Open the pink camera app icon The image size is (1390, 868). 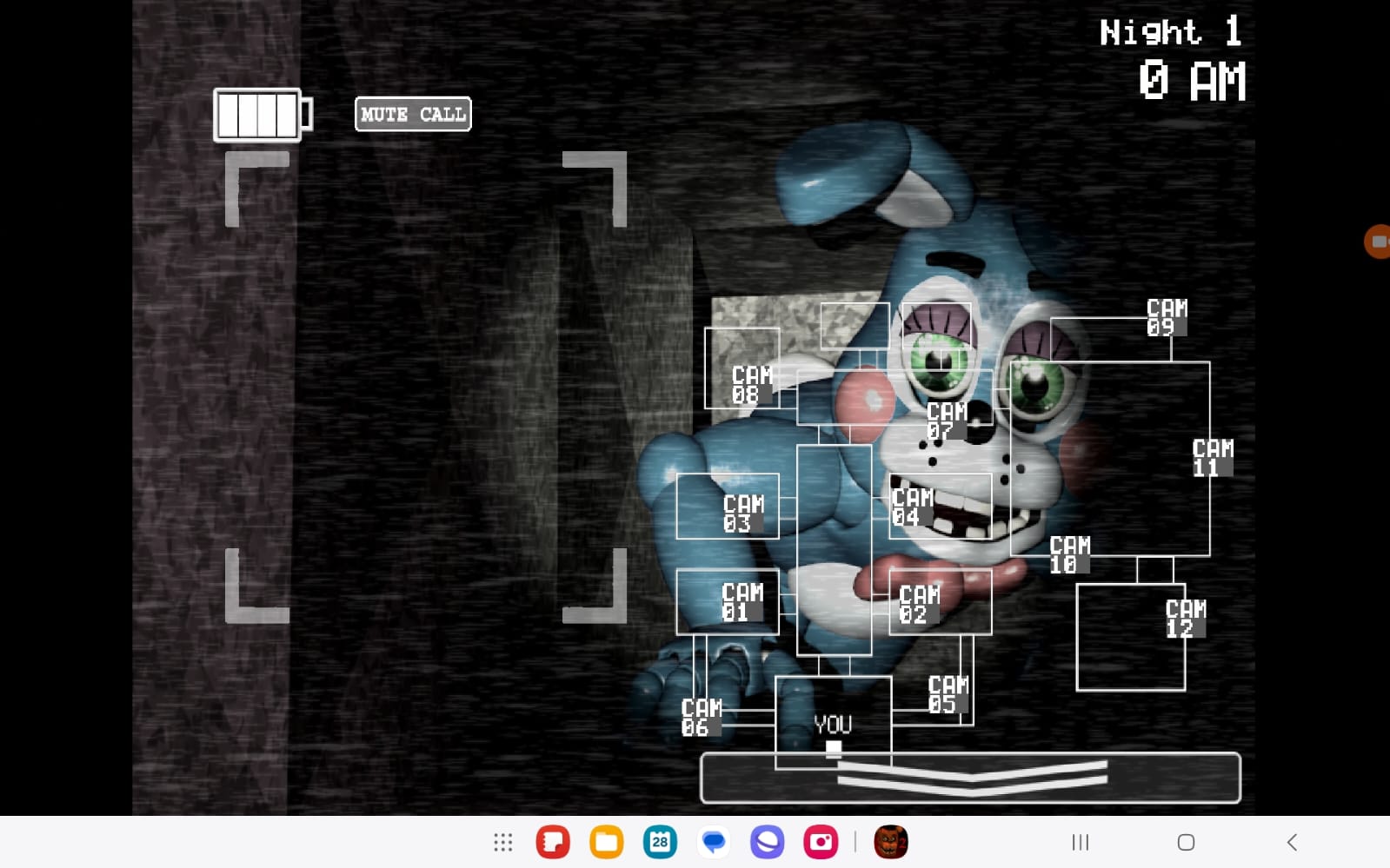(x=821, y=842)
